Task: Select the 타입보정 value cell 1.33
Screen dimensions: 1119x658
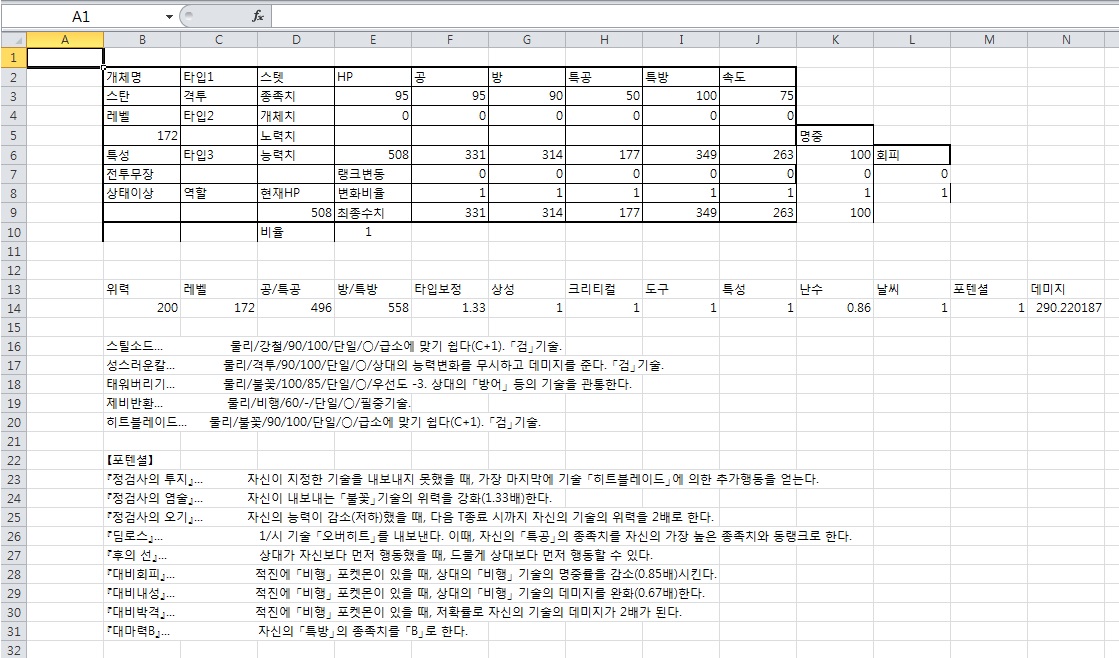Action: pos(450,308)
